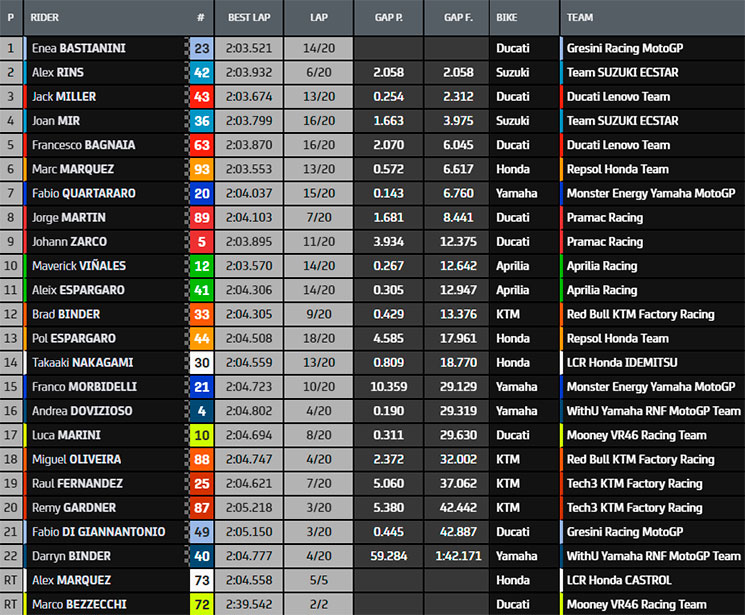Image resolution: width=745 pixels, height=615 pixels.
Task: Click the # column header
Action: [x=201, y=18]
